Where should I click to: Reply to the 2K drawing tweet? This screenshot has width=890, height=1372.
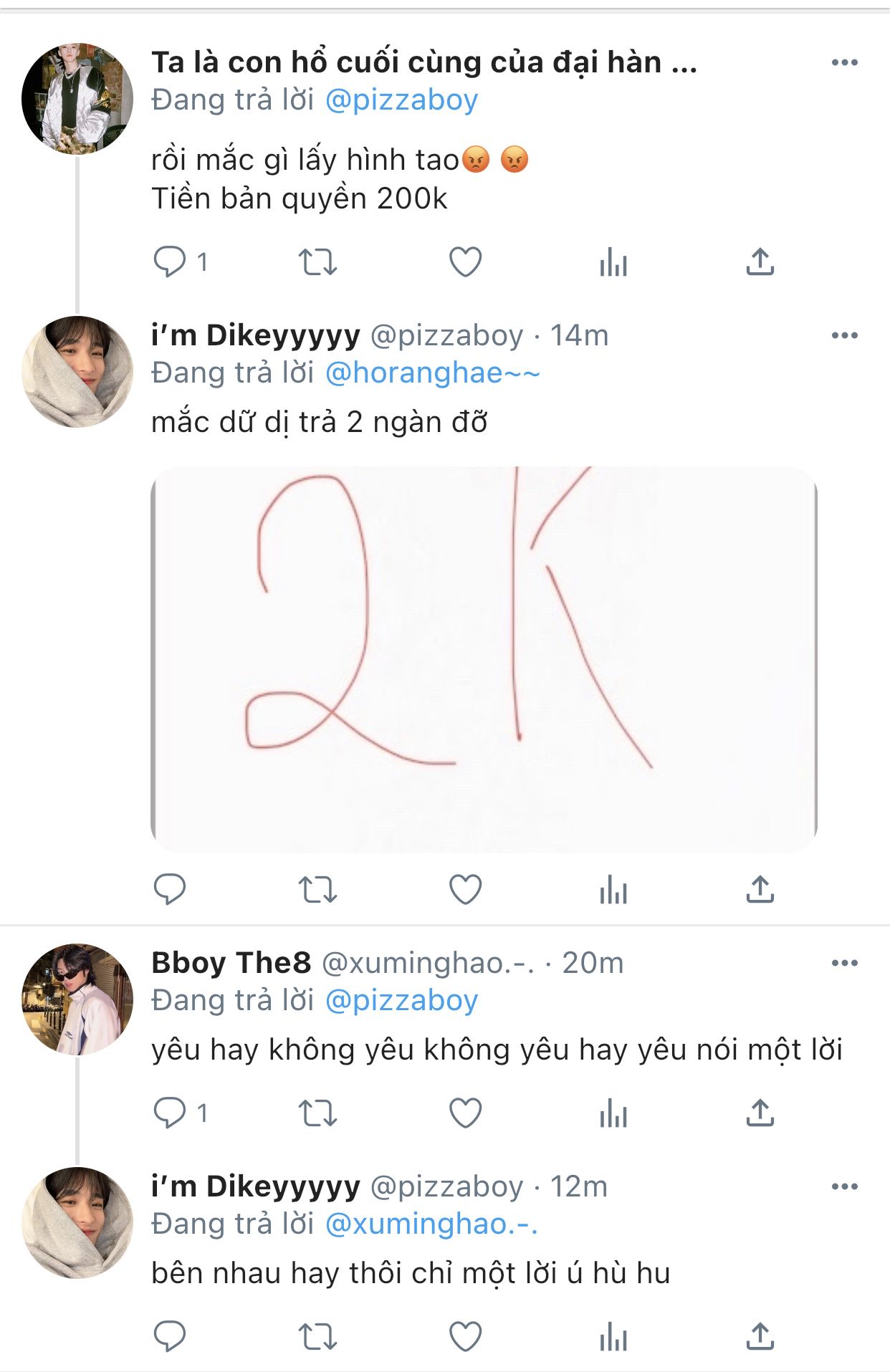(x=171, y=890)
